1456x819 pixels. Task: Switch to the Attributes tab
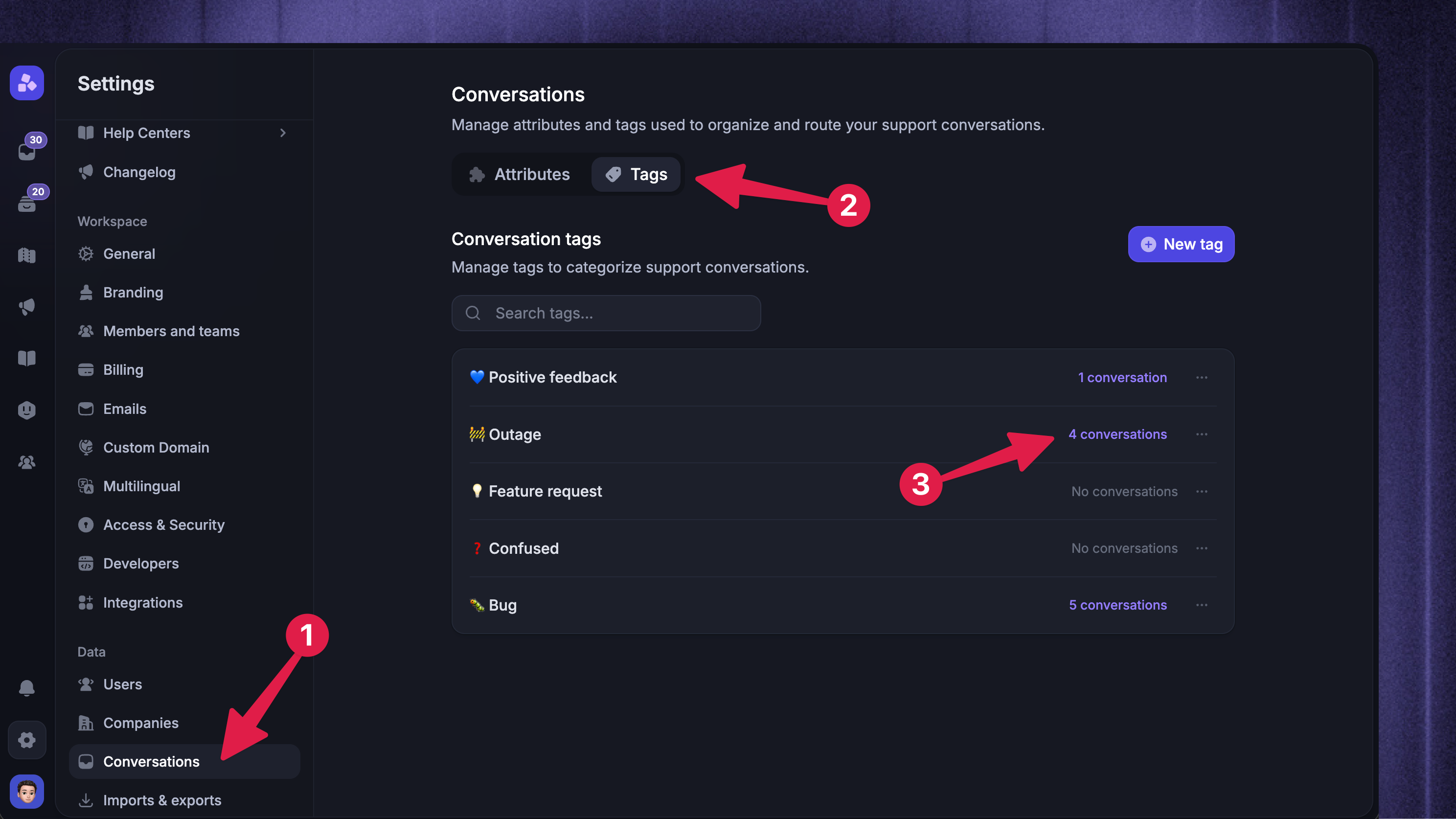[x=520, y=174]
